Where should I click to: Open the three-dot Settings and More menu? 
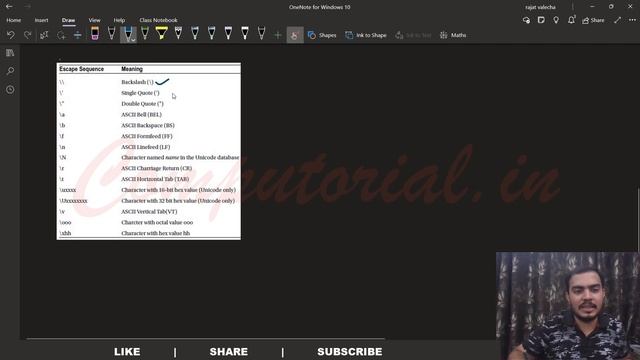(x=632, y=20)
